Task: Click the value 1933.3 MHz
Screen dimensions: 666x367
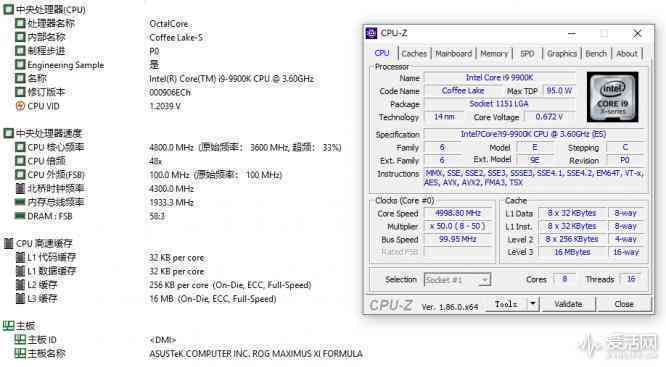Action: click(172, 202)
